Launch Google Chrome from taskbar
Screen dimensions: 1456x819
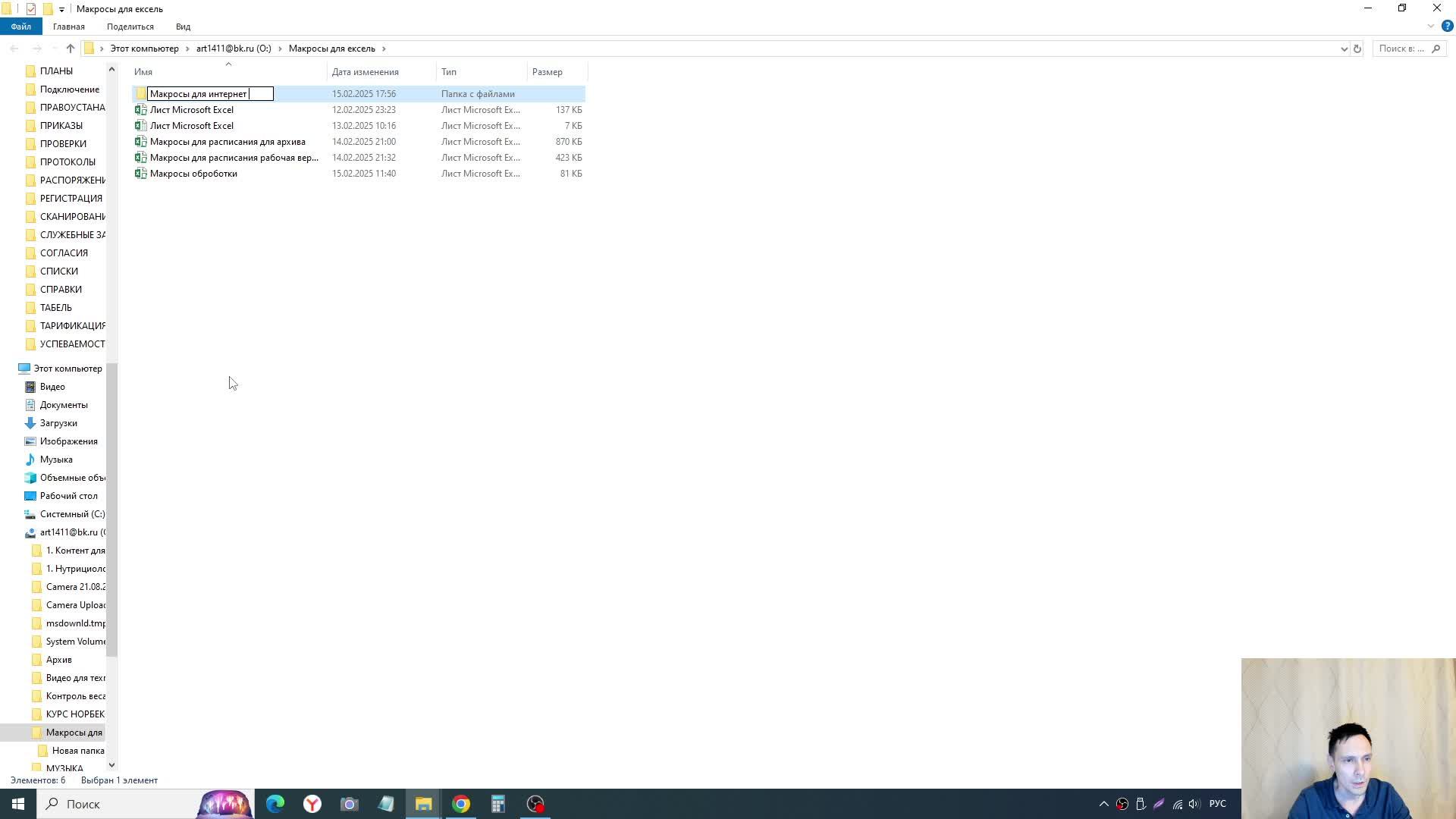pyautogui.click(x=461, y=804)
